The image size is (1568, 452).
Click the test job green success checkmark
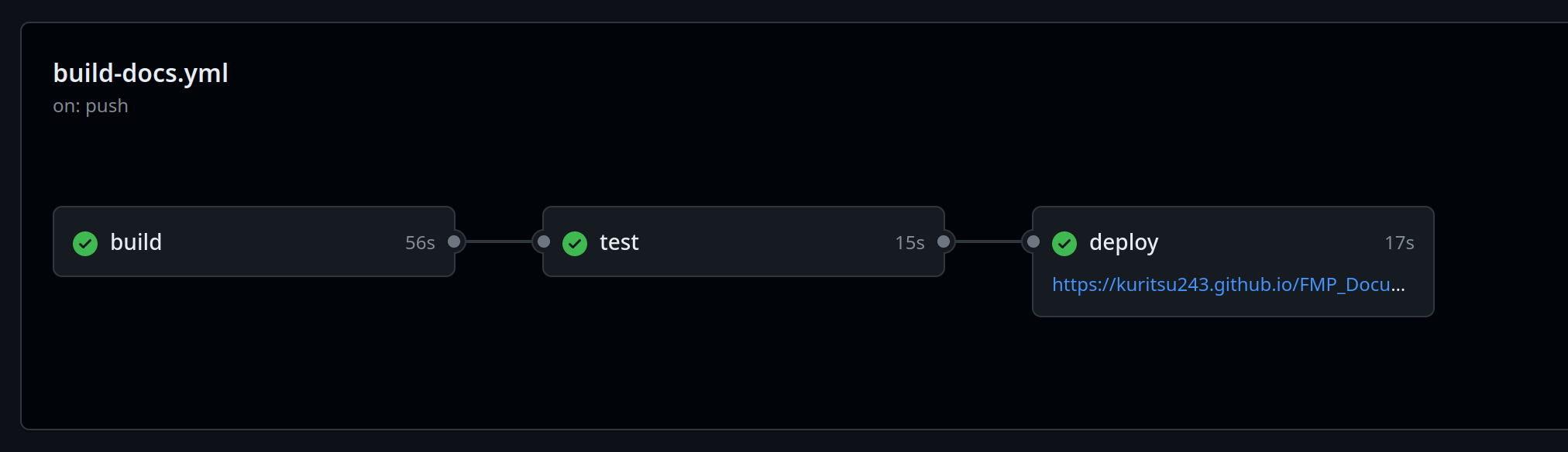575,243
